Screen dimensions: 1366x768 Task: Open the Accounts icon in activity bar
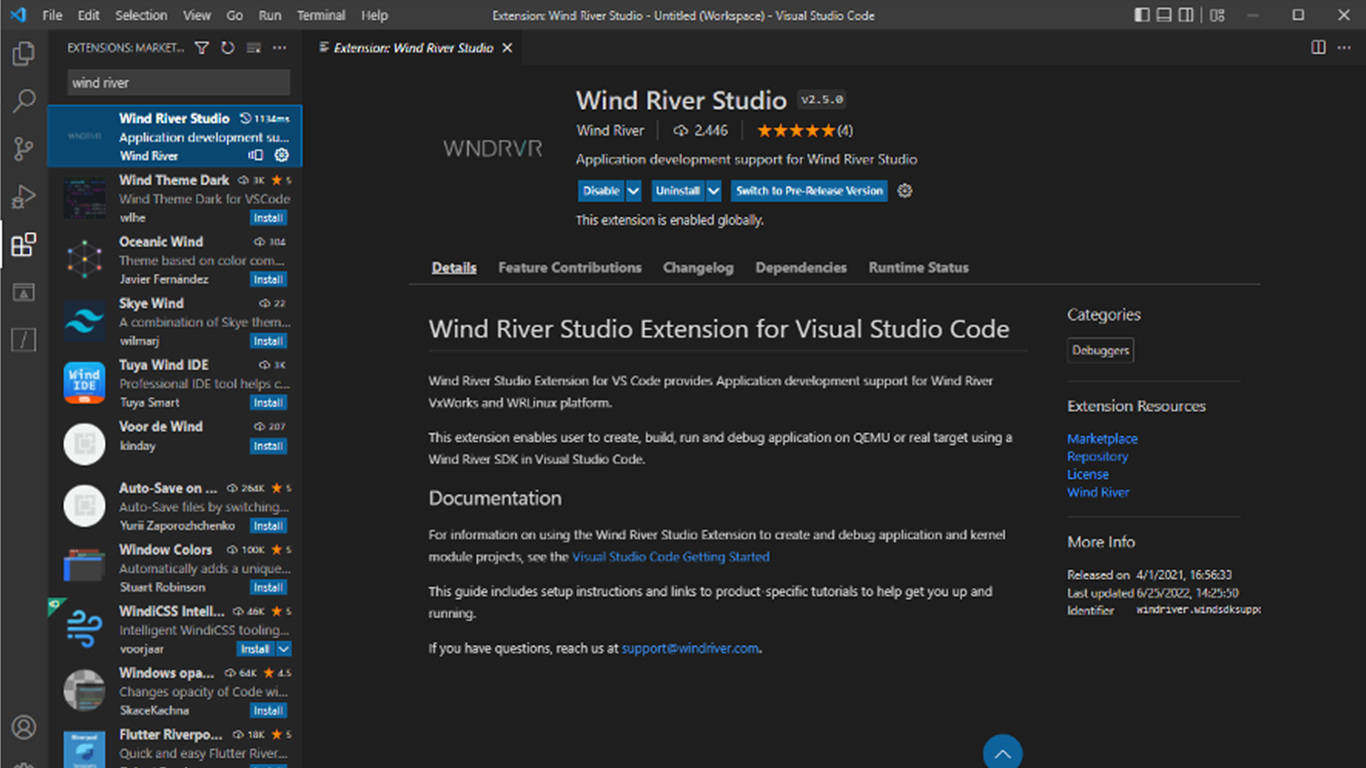[x=24, y=727]
